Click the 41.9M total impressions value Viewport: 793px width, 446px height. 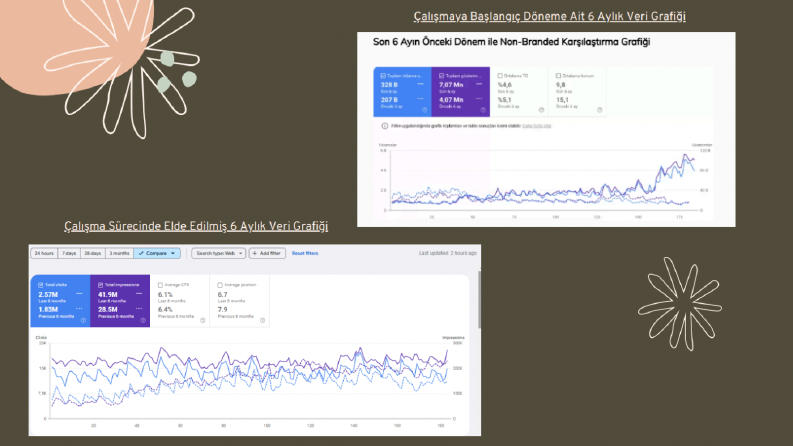pos(108,294)
